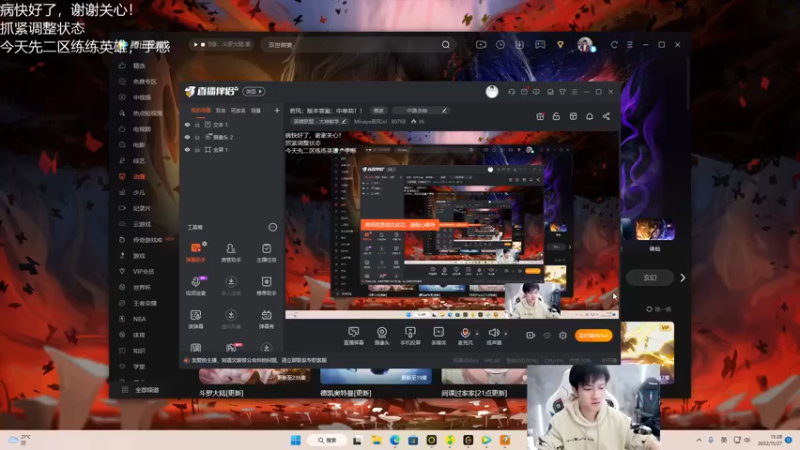Expand microphone options arrow
The width and height of the screenshot is (800, 450).
(477, 334)
